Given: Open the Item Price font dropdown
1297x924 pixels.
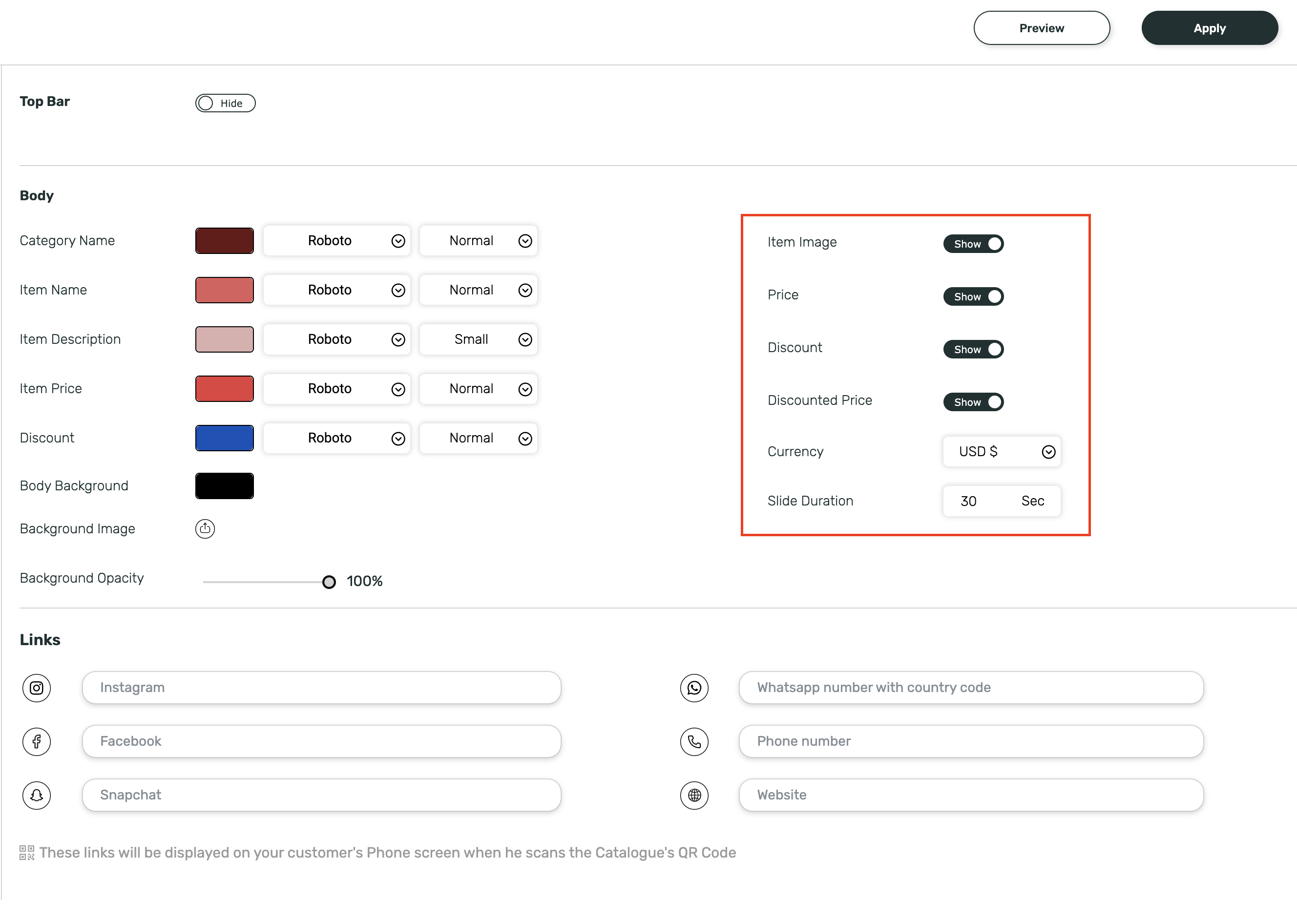Looking at the screenshot, I should 337,389.
